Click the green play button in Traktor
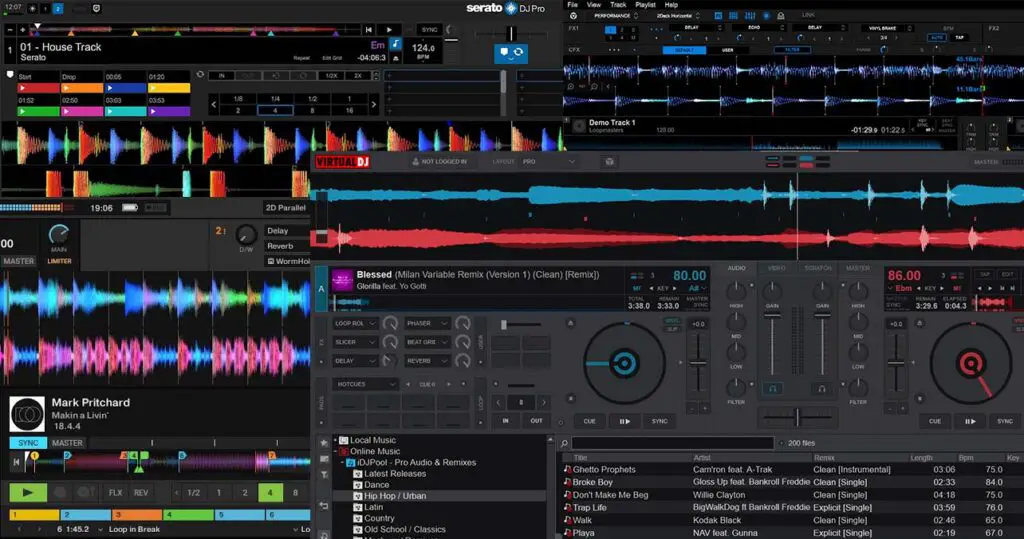The image size is (1024, 539). (27, 493)
